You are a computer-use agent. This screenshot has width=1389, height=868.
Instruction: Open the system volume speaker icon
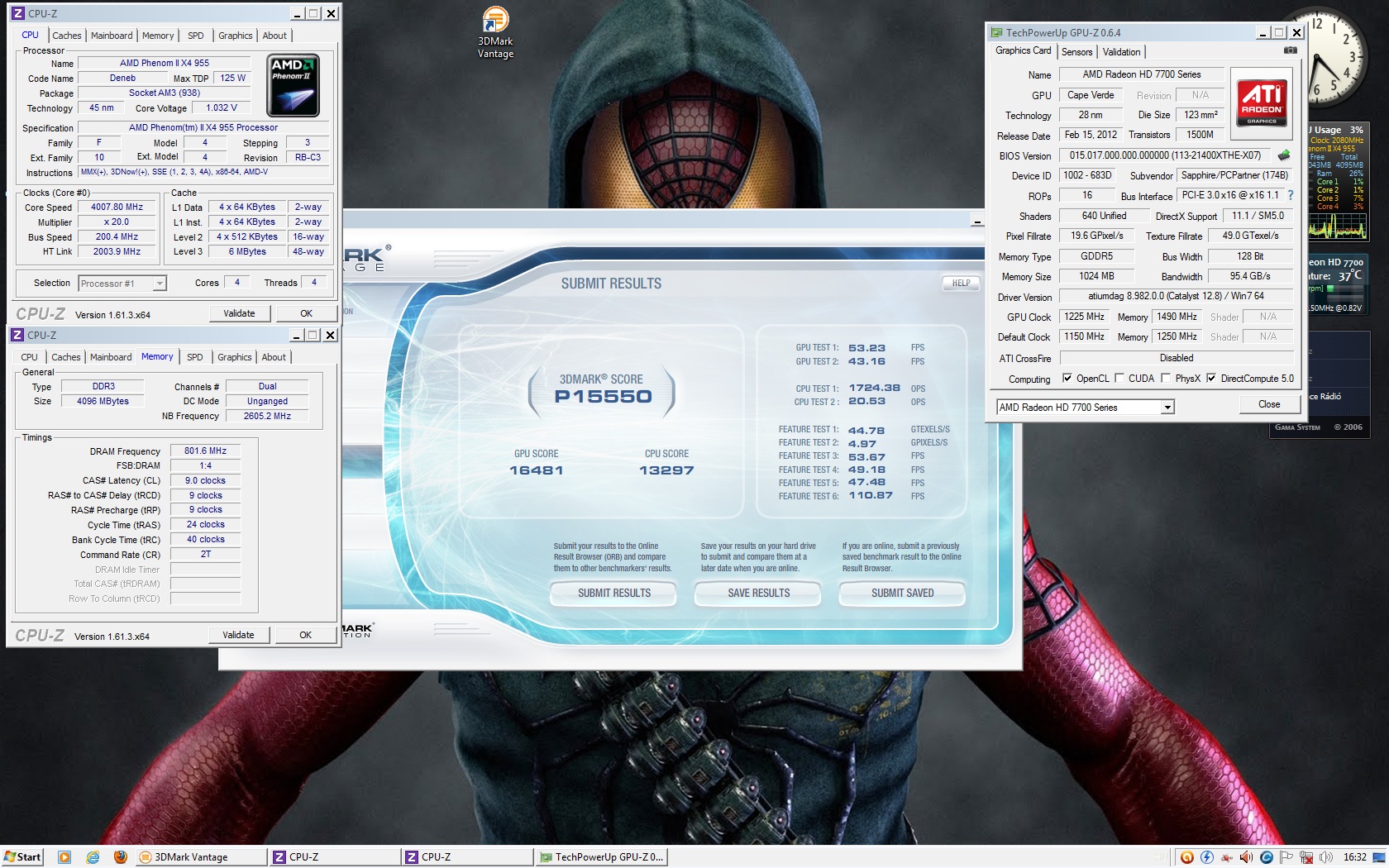pyautogui.click(x=1326, y=857)
